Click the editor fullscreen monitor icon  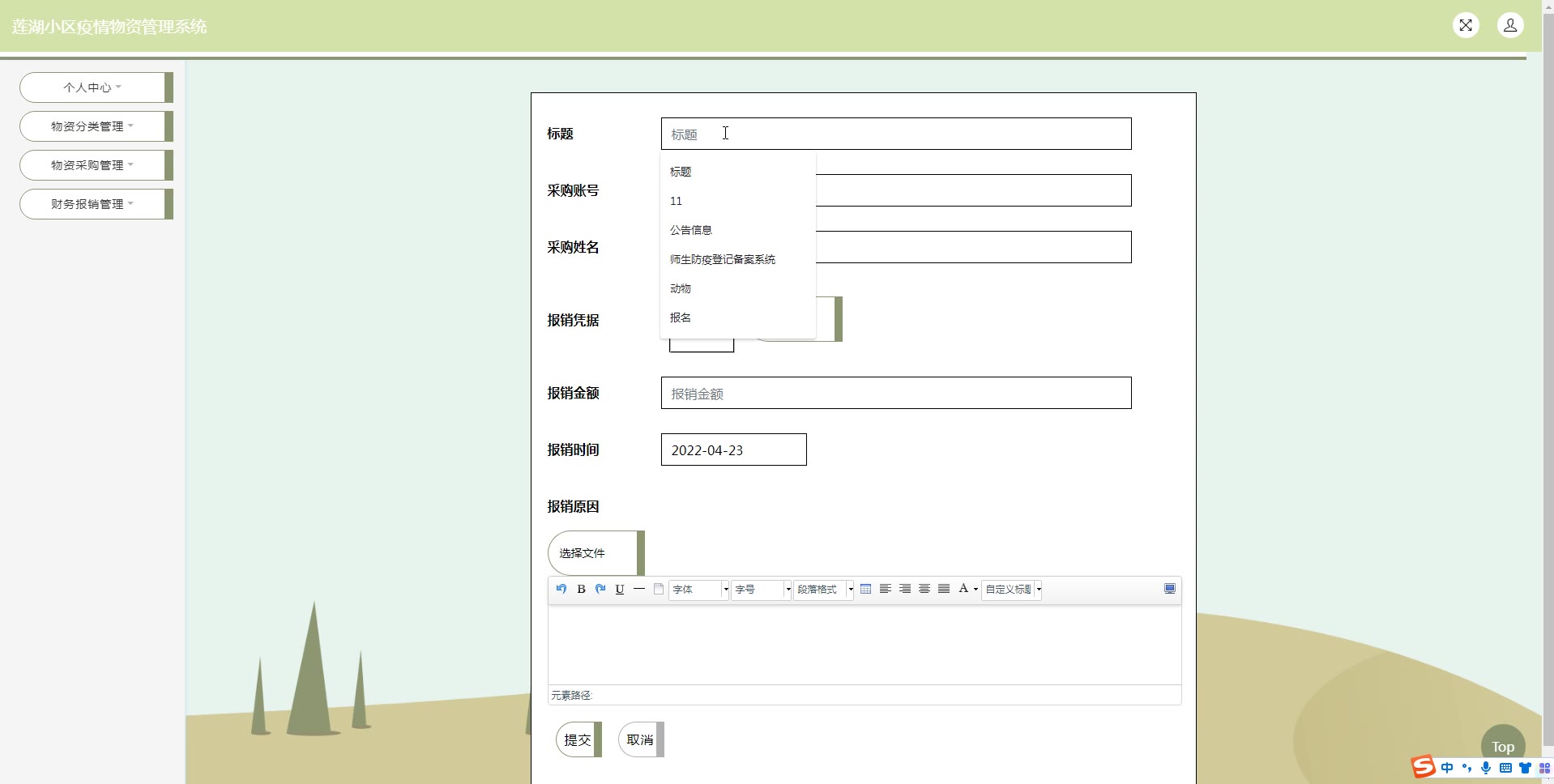[1170, 589]
